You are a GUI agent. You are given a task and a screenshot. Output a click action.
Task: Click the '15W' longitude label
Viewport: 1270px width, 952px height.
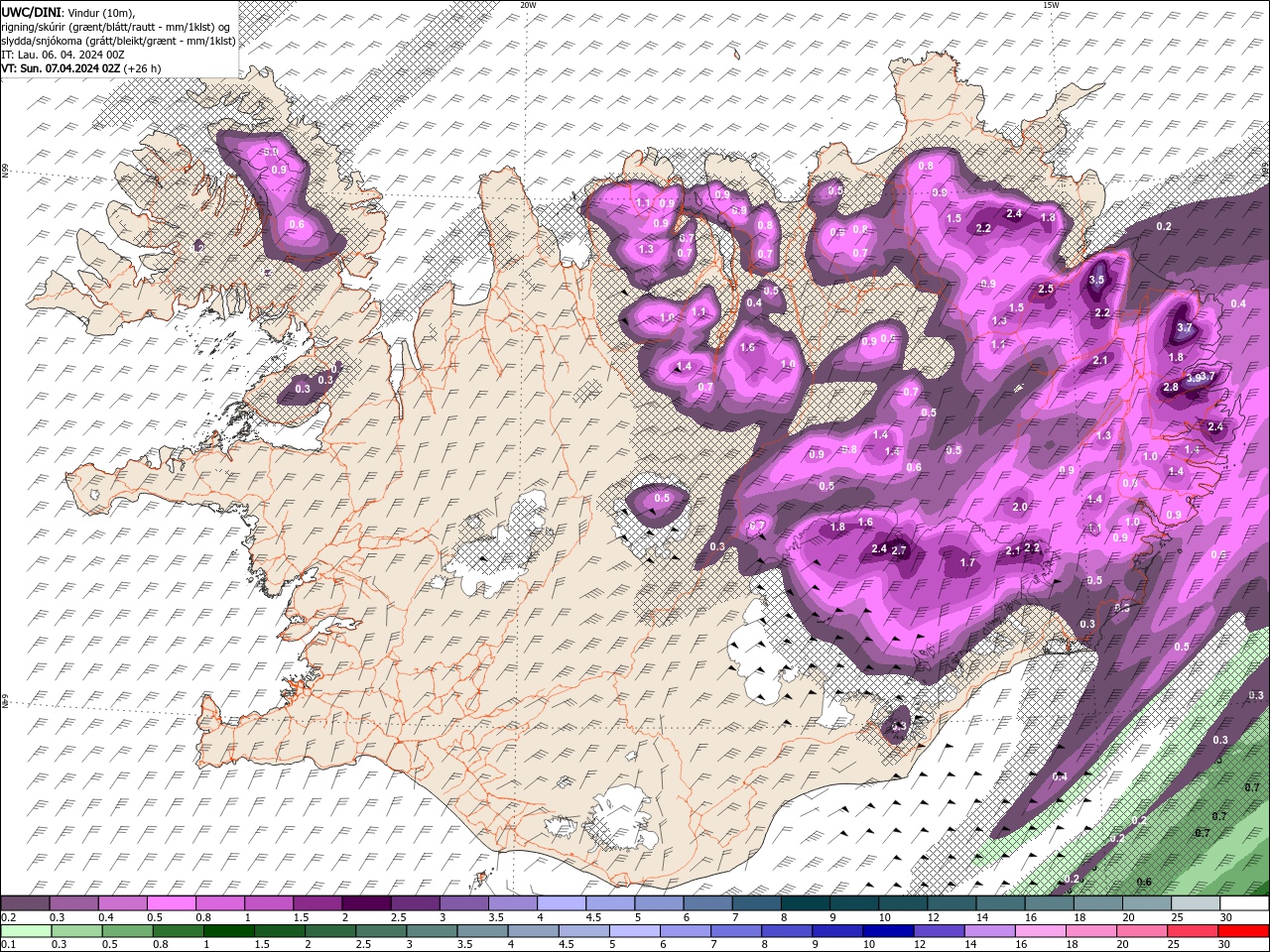pos(1051,5)
